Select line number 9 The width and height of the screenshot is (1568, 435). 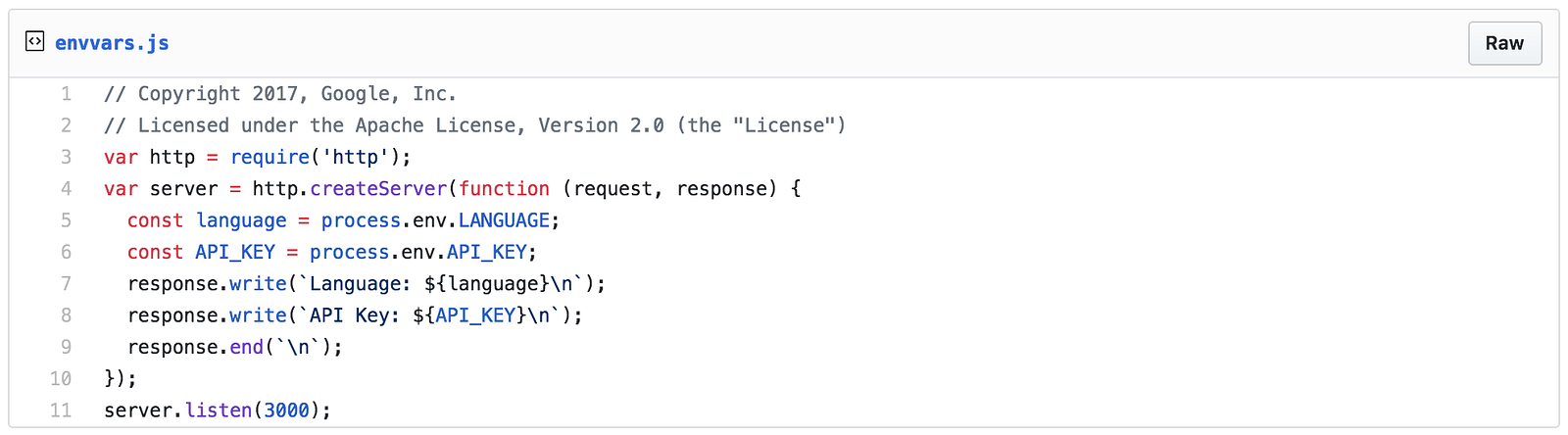[66, 347]
